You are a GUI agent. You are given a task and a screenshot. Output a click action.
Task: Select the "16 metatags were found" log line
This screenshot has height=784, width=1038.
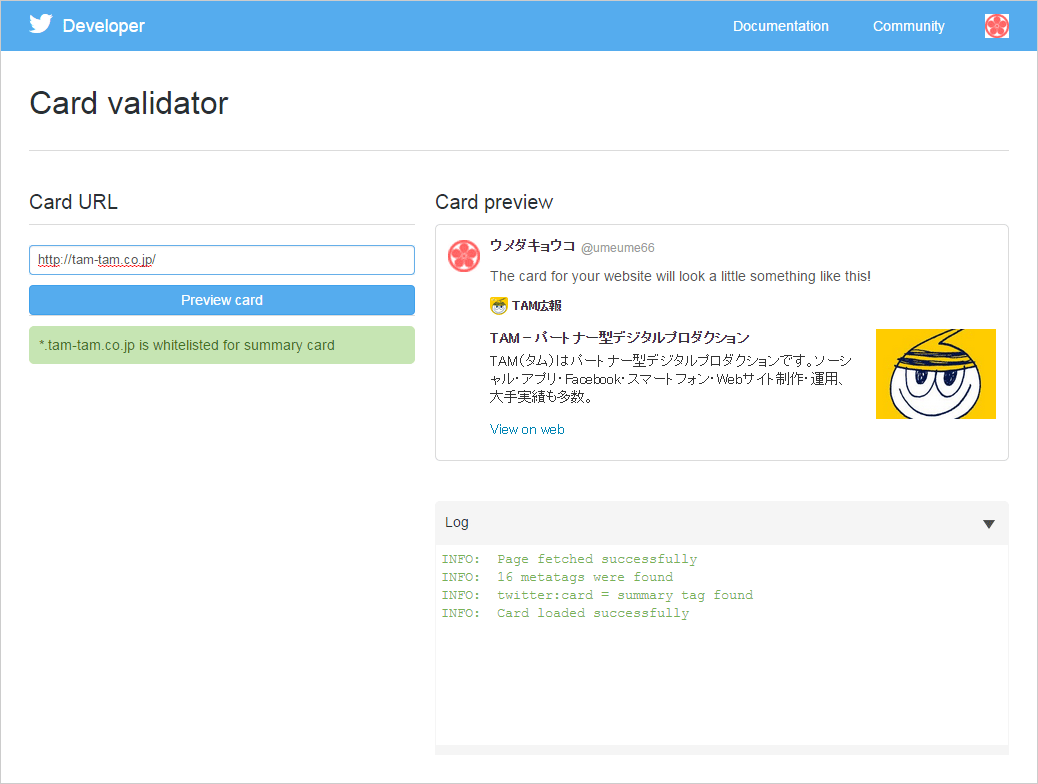pos(557,577)
